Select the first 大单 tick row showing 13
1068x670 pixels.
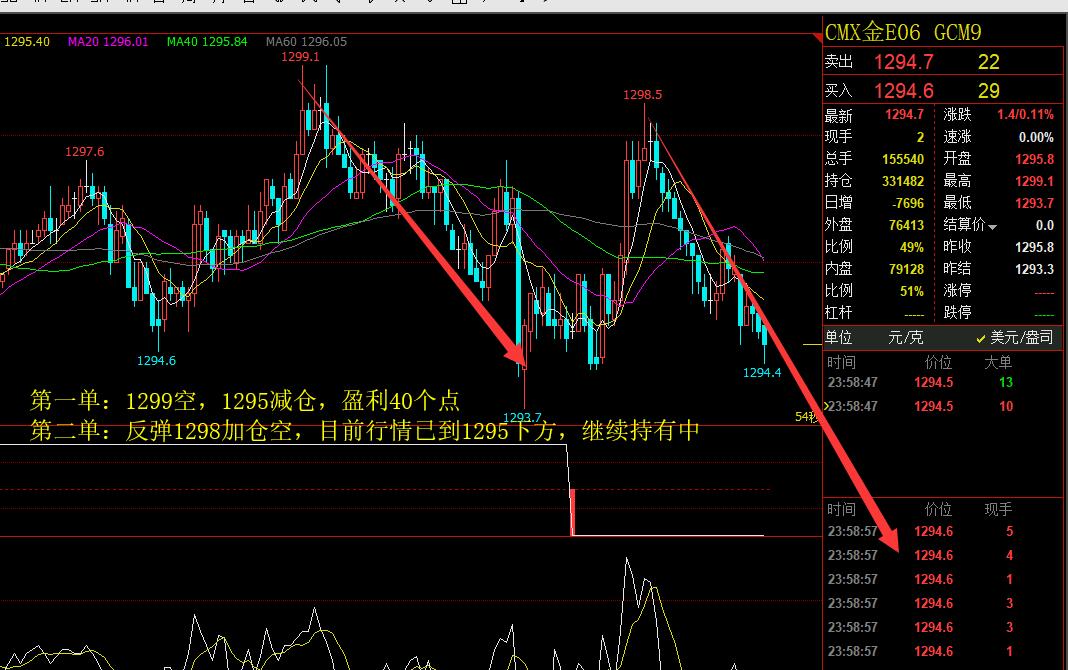(935, 382)
